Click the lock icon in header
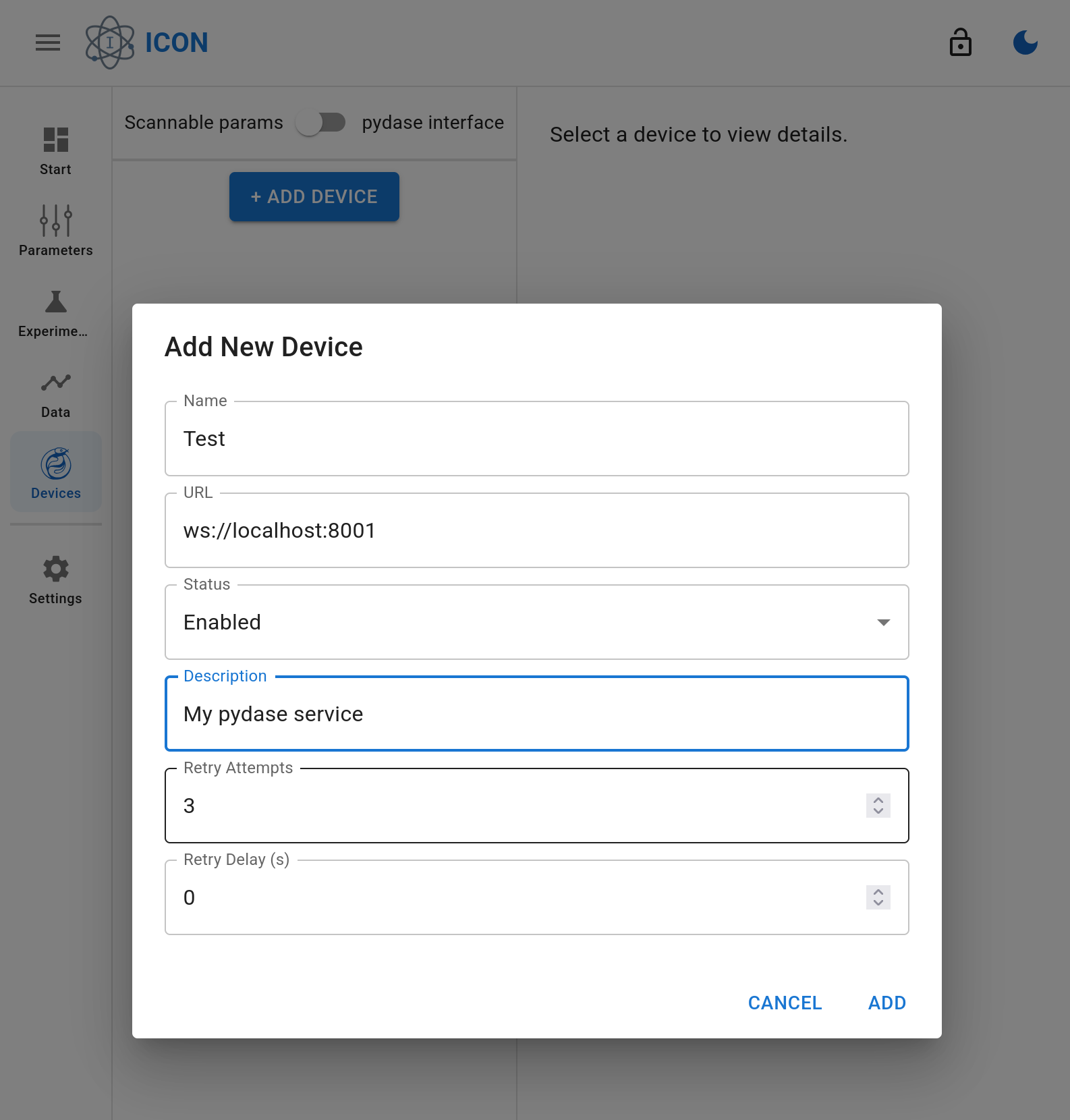The width and height of the screenshot is (1070, 1120). 960,43
